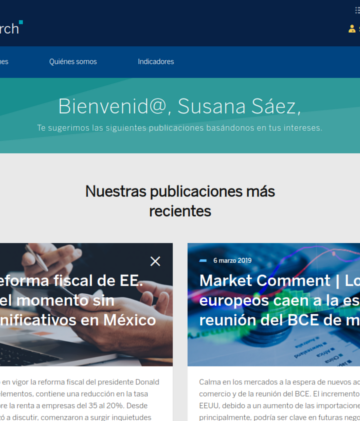The width and height of the screenshot is (360, 421).
Task: Click the summary text about Donald reform
Action: coord(80,399)
